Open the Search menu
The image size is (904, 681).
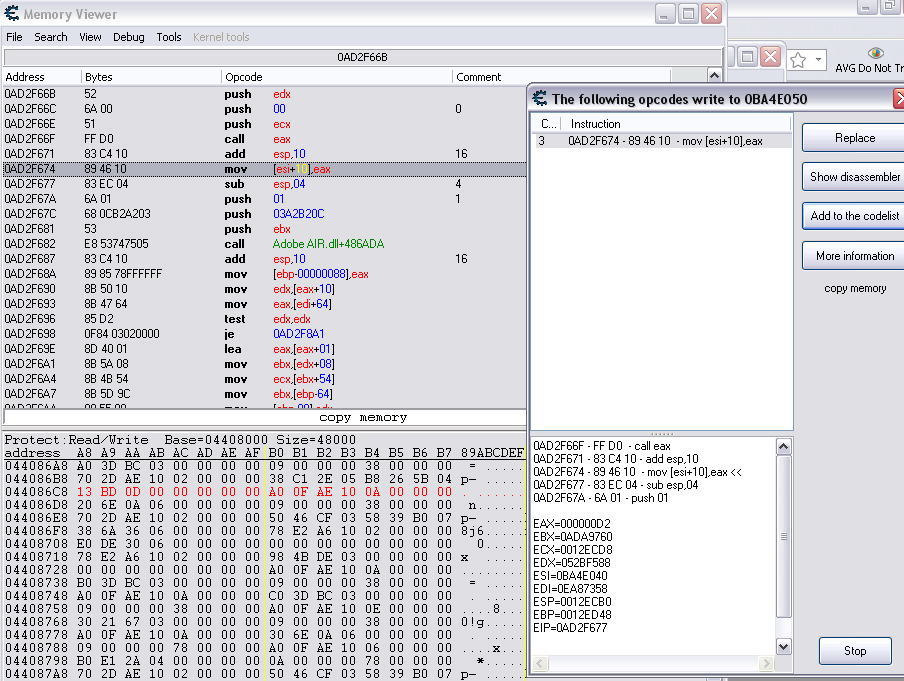point(51,37)
